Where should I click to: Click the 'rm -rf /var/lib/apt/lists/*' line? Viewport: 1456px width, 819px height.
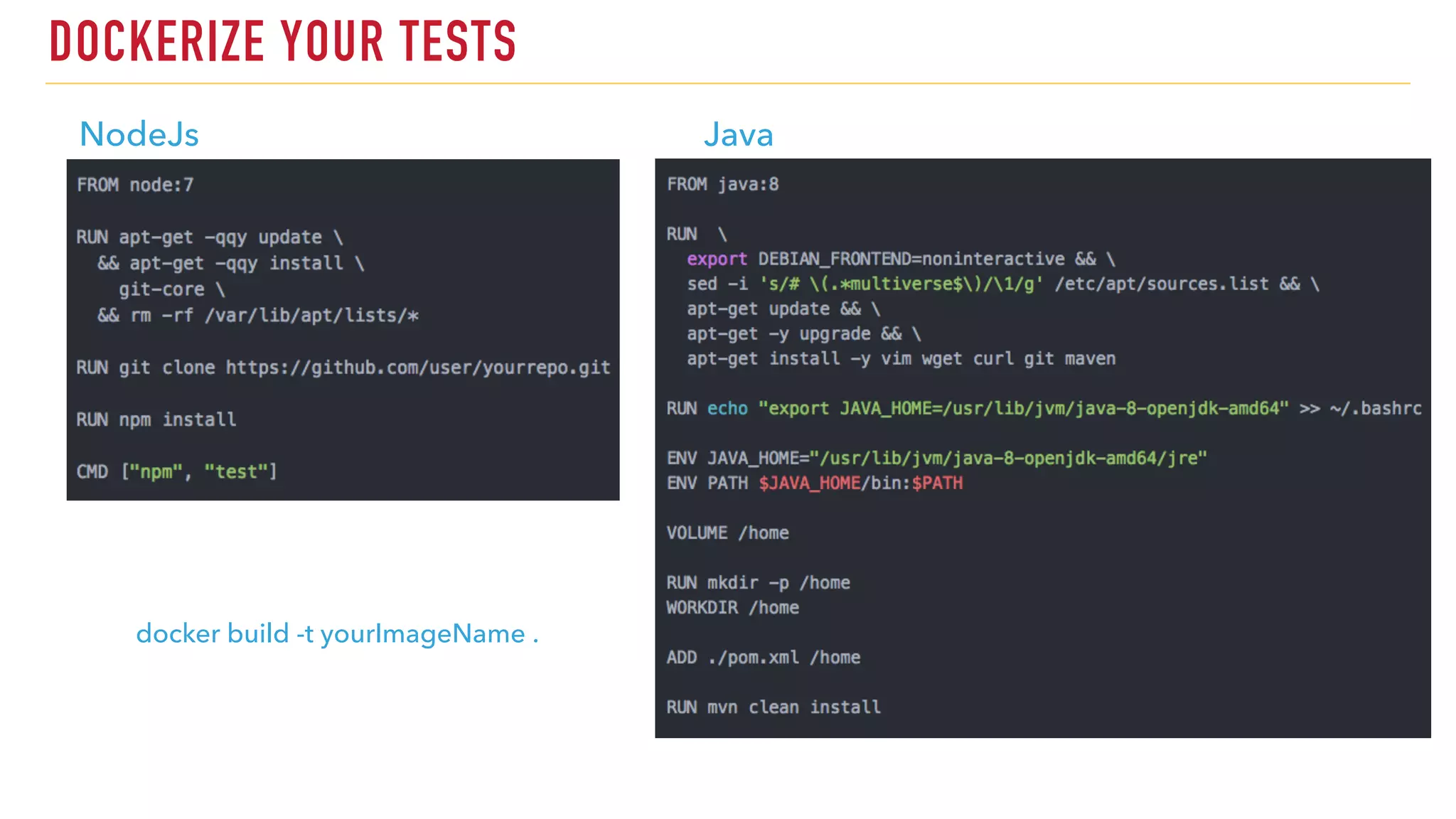point(258,316)
